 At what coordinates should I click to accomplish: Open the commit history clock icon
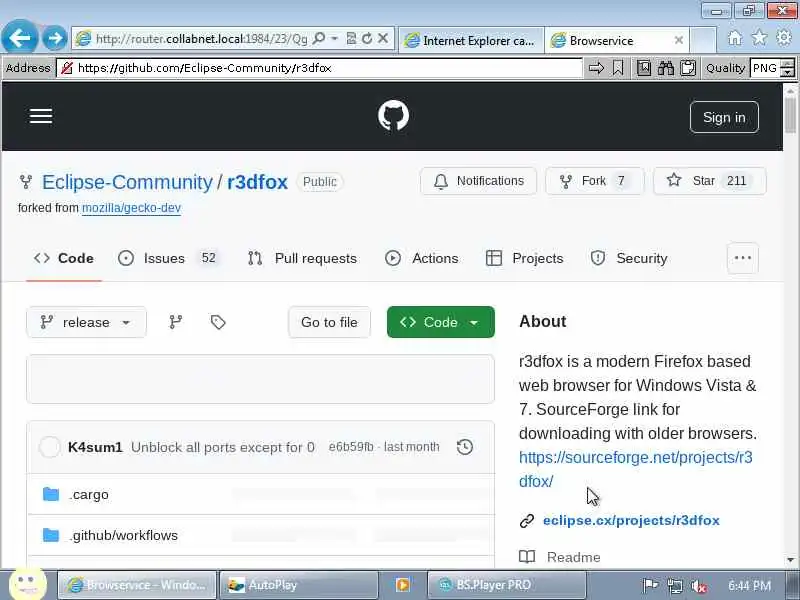(464, 447)
